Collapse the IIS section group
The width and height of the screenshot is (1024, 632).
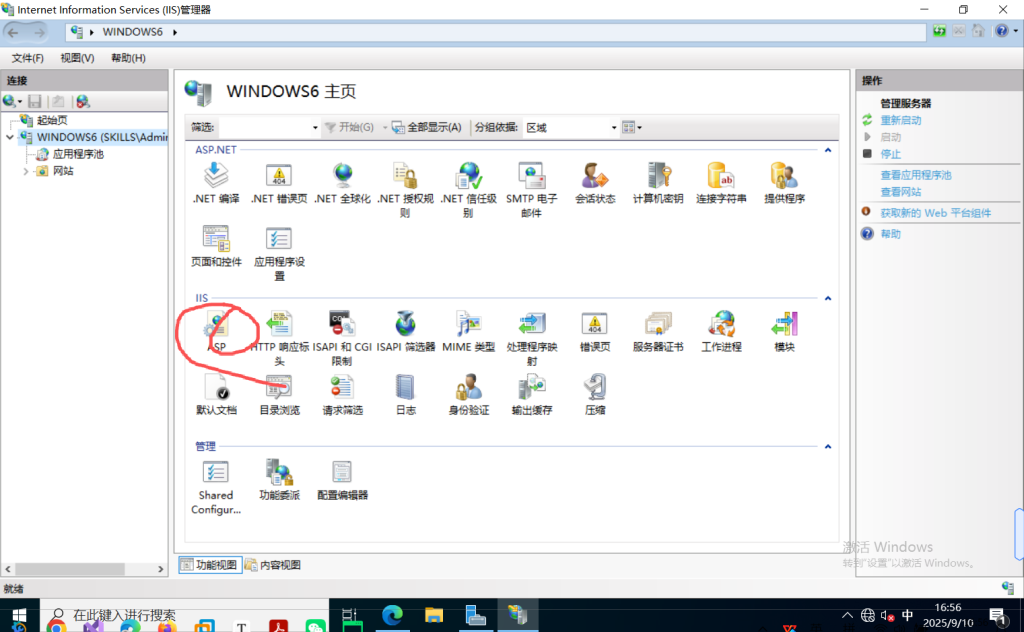coord(827,298)
